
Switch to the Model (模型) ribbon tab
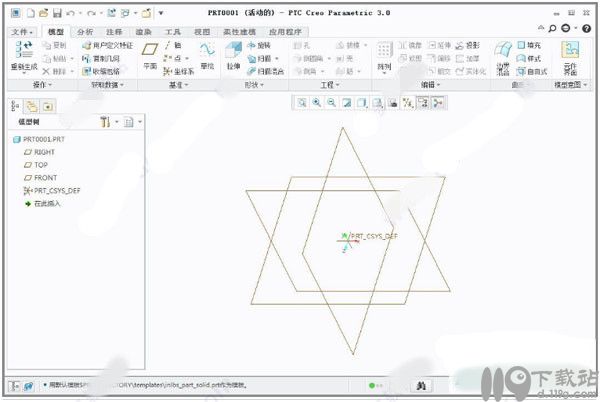55,32
